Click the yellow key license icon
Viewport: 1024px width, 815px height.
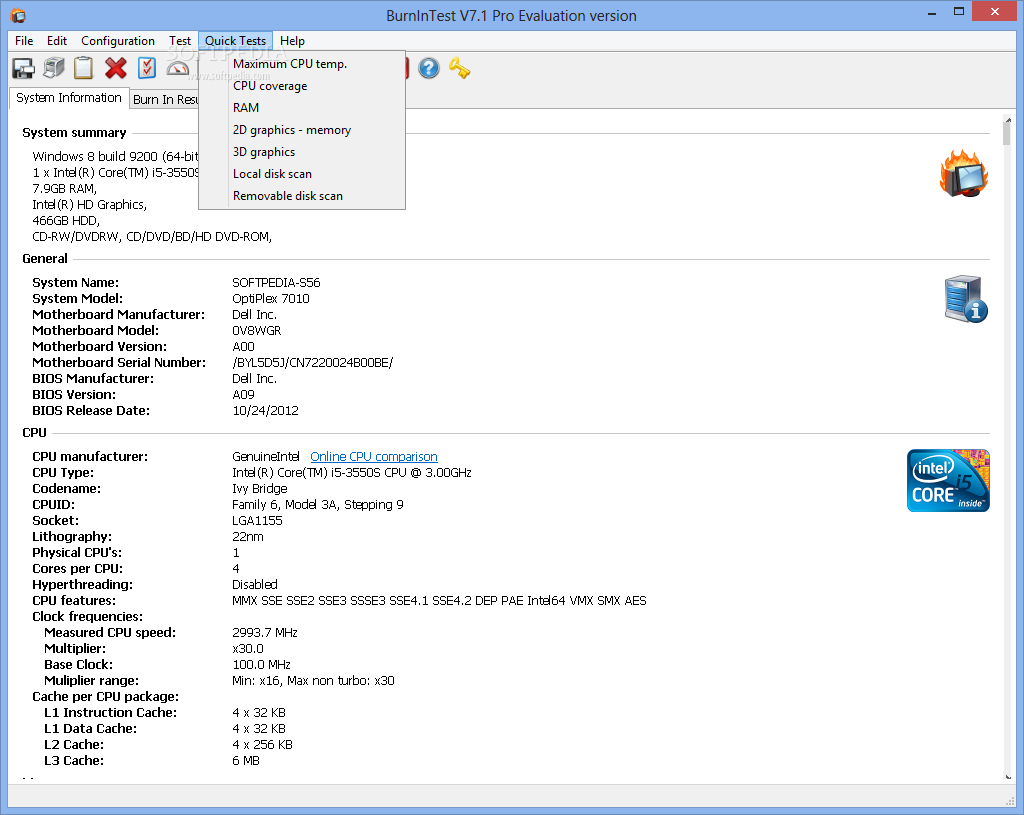coord(460,68)
